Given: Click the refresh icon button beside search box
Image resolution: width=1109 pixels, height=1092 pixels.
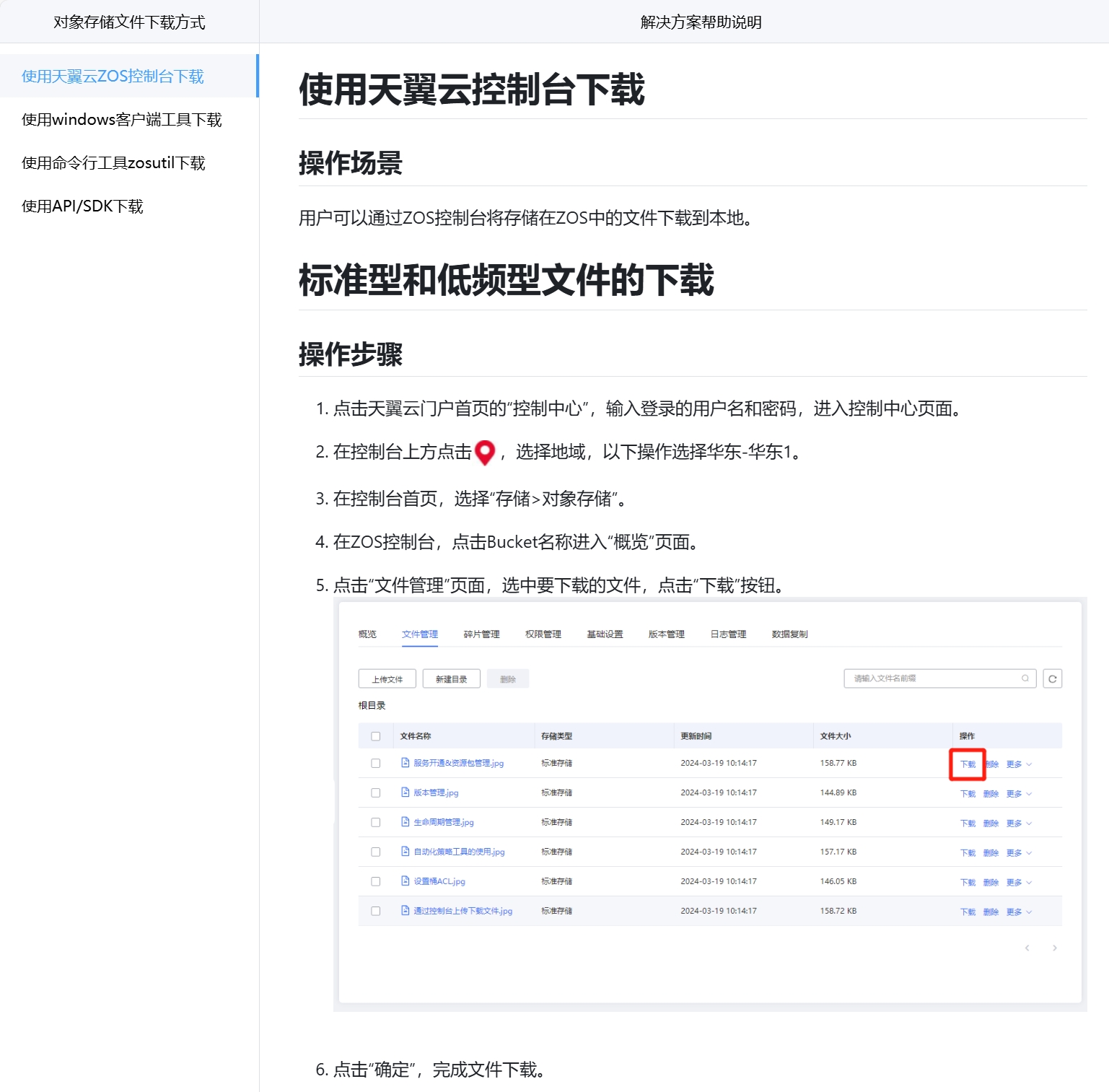Looking at the screenshot, I should pyautogui.click(x=1052, y=678).
